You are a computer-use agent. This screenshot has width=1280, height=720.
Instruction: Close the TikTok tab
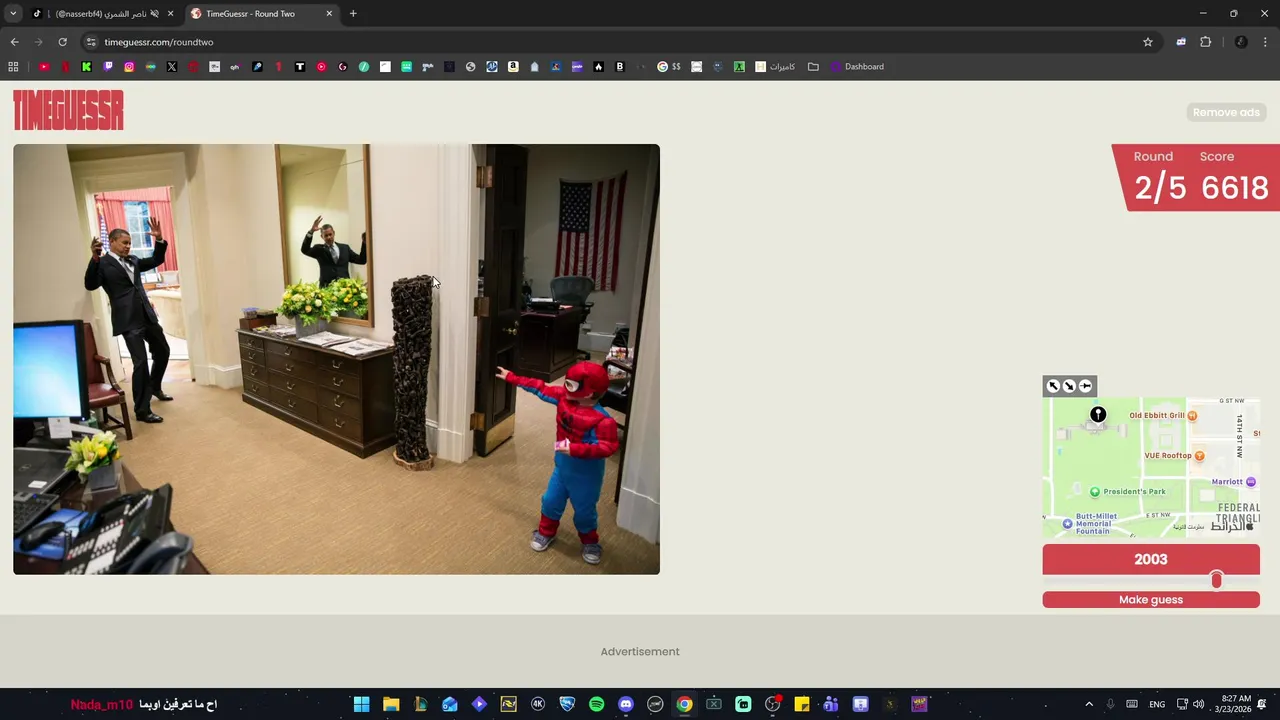(x=171, y=14)
